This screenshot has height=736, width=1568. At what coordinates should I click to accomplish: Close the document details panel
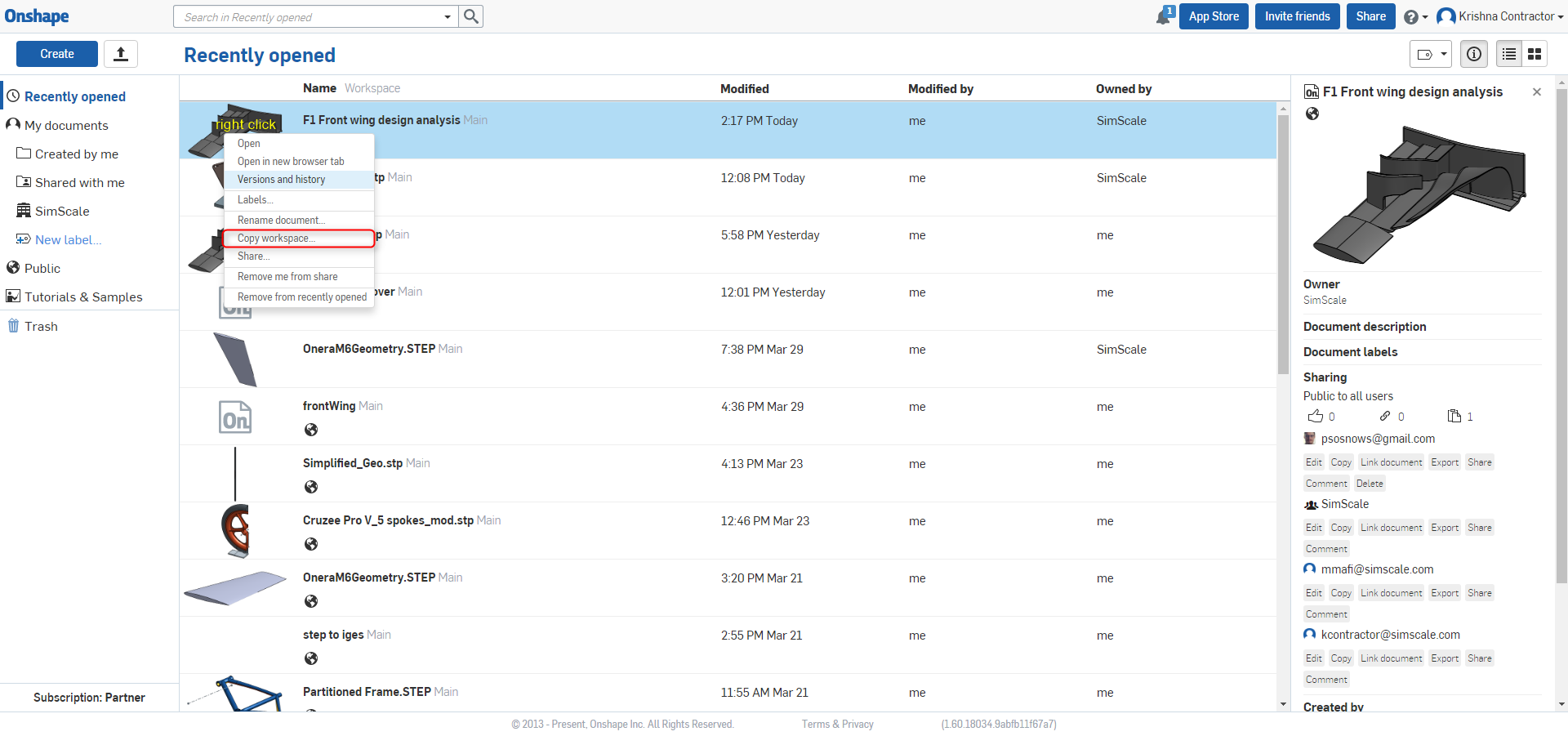point(1537,91)
